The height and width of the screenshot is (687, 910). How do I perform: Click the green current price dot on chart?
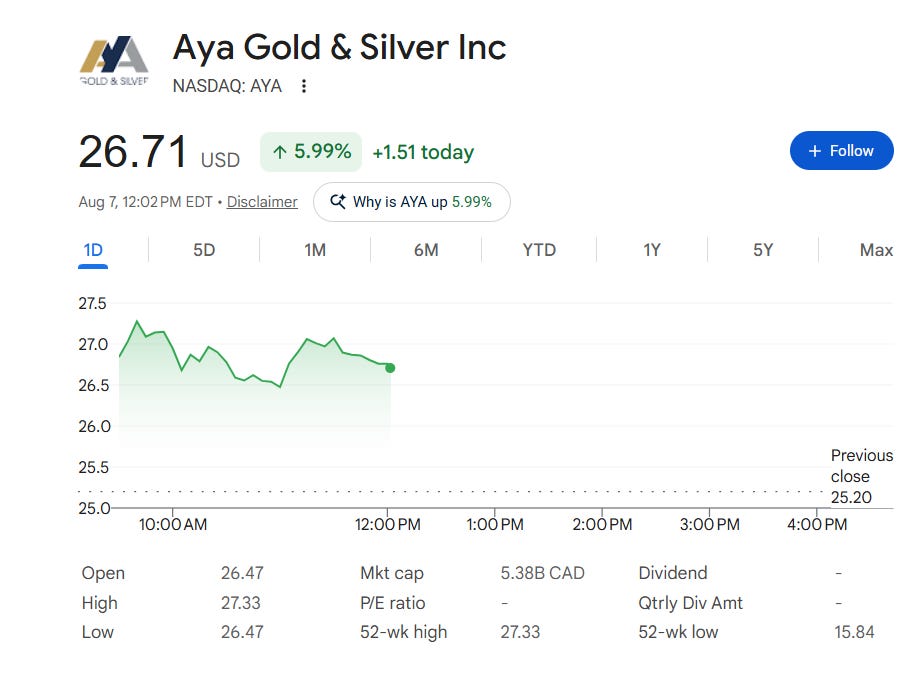coord(390,368)
